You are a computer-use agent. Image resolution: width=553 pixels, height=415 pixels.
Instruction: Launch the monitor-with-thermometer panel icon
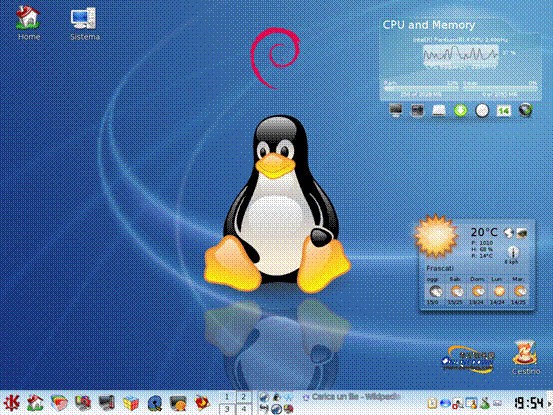coord(107,403)
